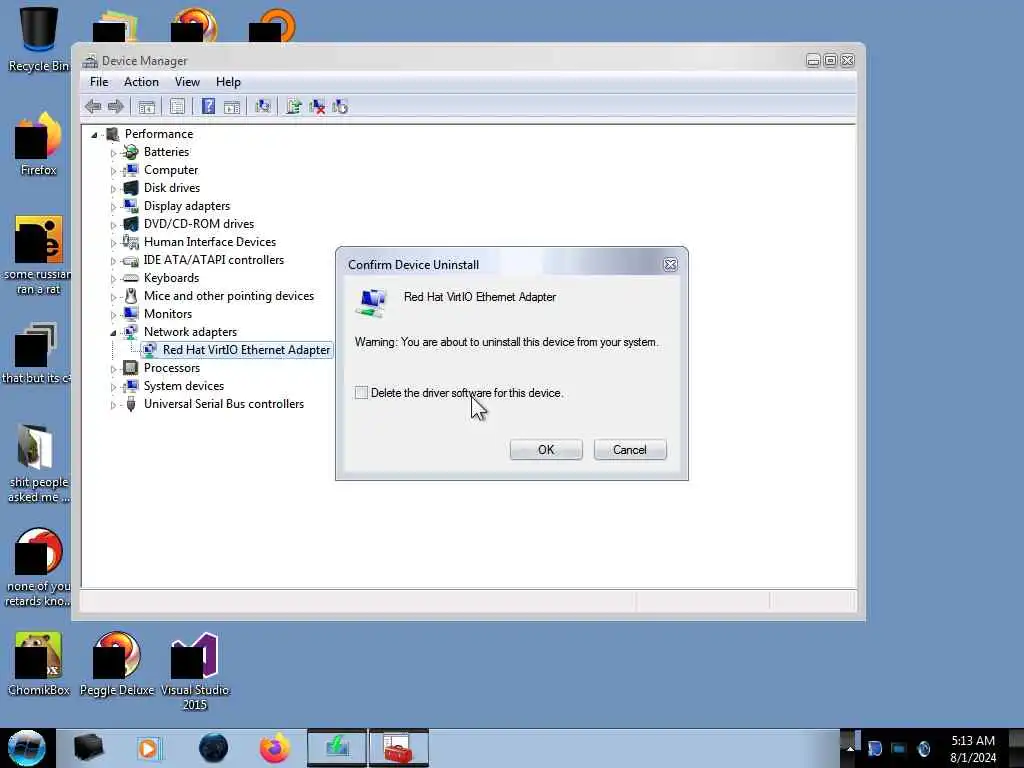Image resolution: width=1024 pixels, height=768 pixels.
Task: Click the Uninstall device icon with red X
Action: pos(317,106)
